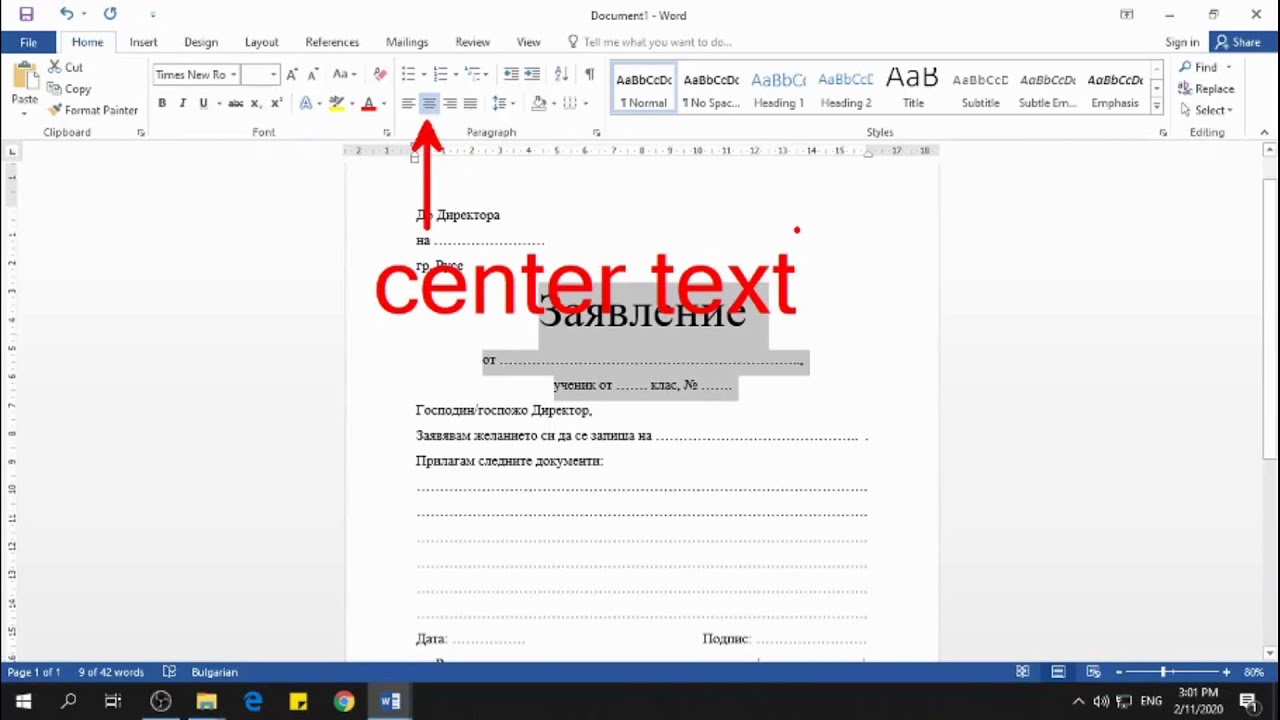1280x720 pixels.
Task: Apply the Subtitle style
Action: (980, 88)
